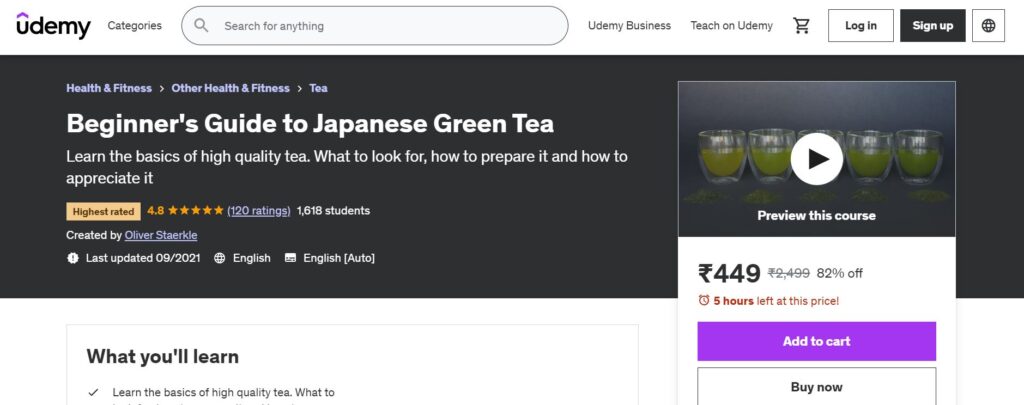Click the checkmark beside Learn the basics
This screenshot has width=1024, height=405.
[93, 393]
